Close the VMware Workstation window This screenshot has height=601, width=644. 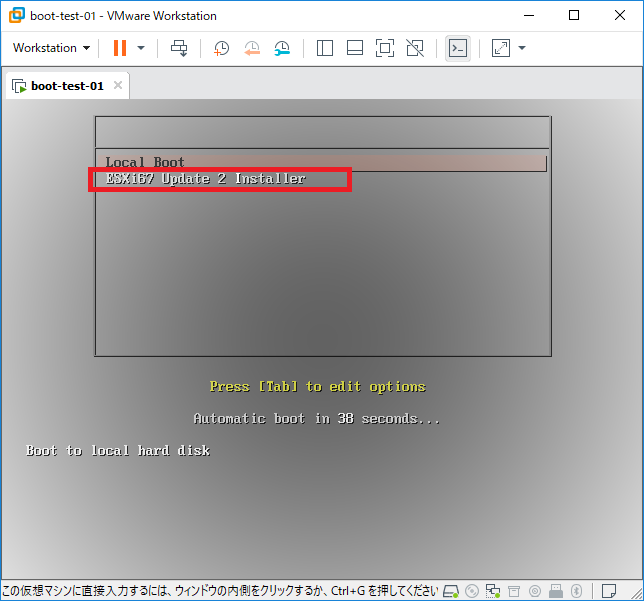pyautogui.click(x=620, y=16)
